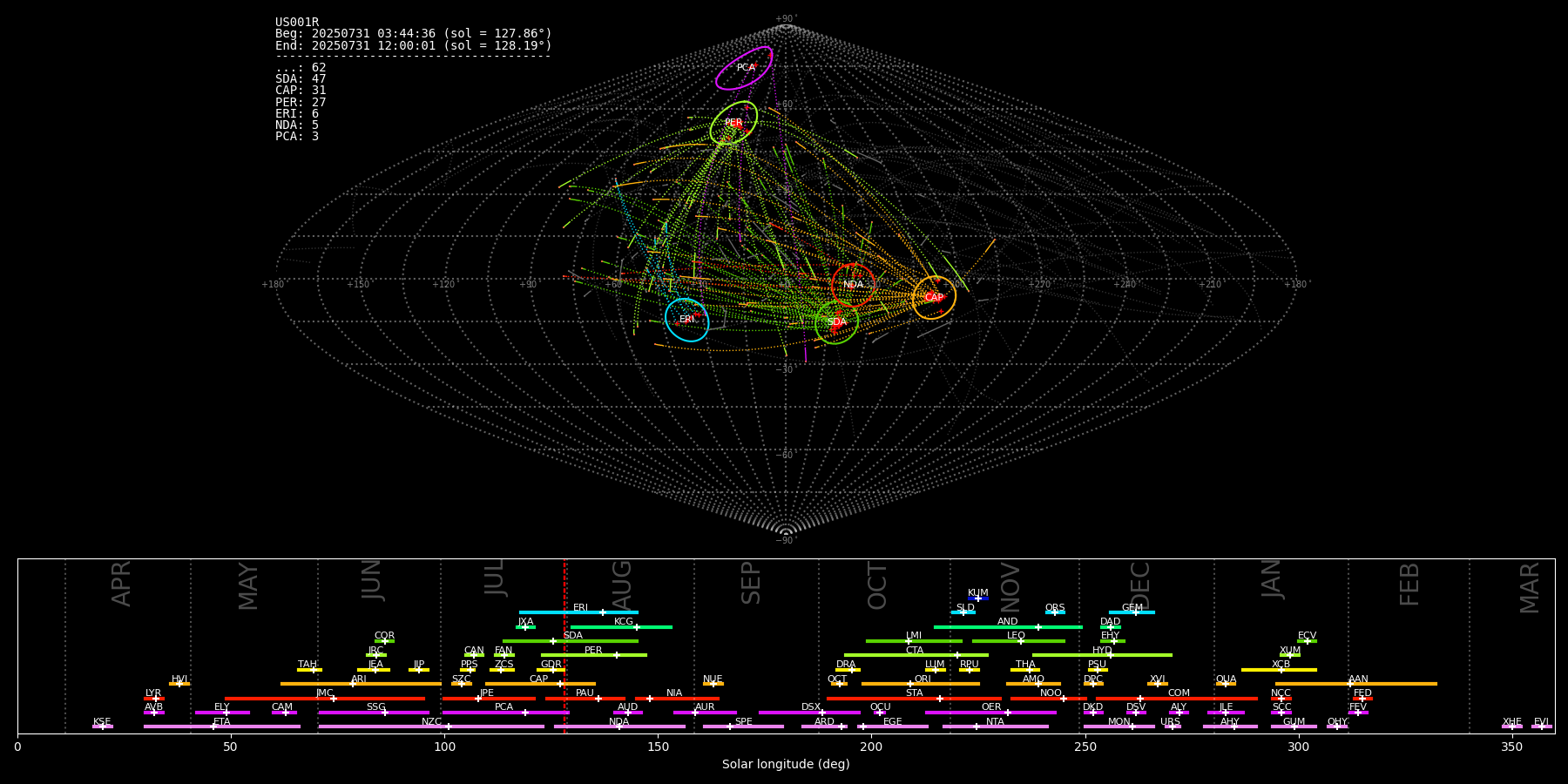Click the KSE shower label in timeline
The width and height of the screenshot is (1568, 784).
pyautogui.click(x=102, y=722)
